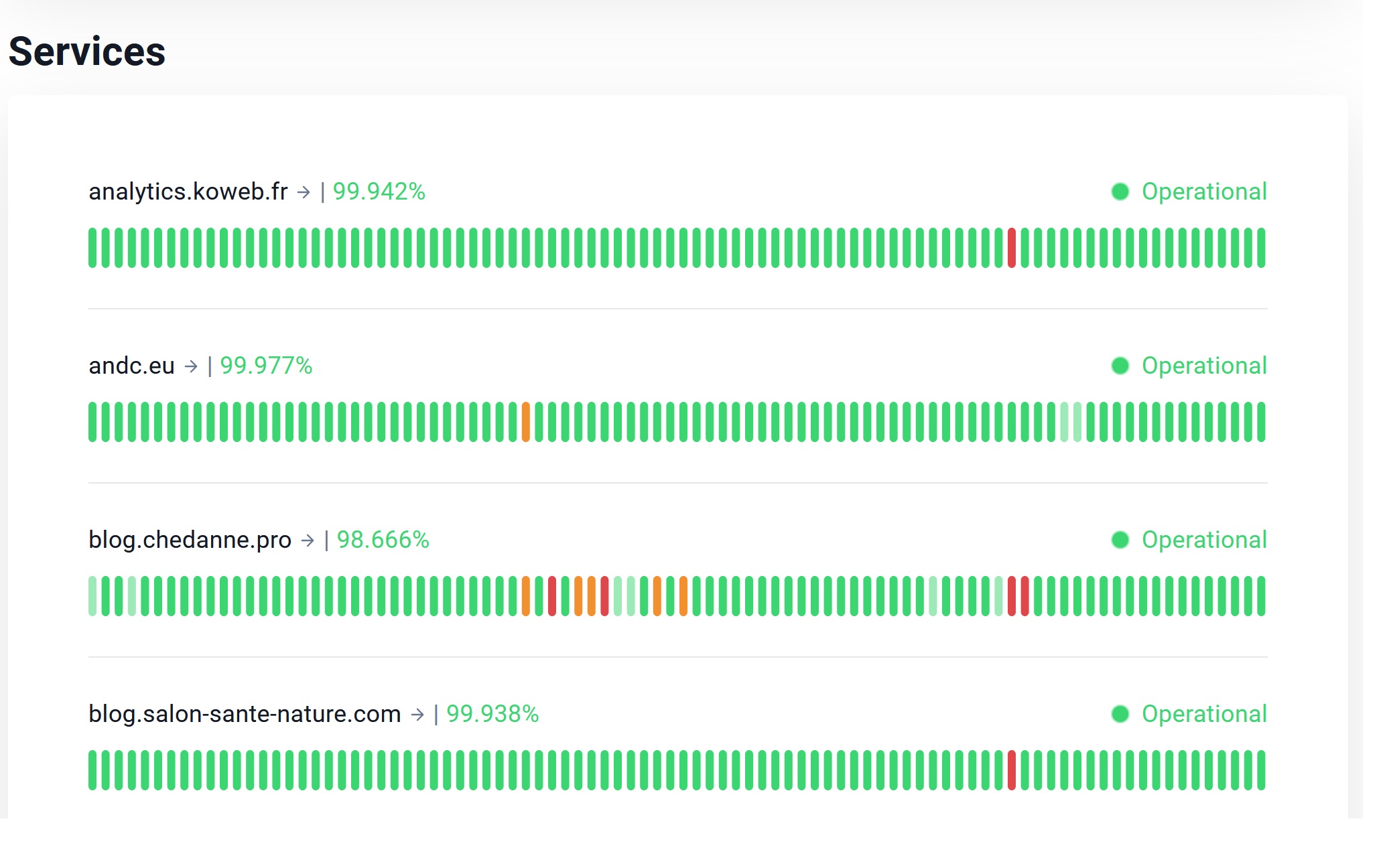Viewport: 1389px width, 868px height.
Task: Select the orange bar in andc.eu timeline
Action: point(526,422)
